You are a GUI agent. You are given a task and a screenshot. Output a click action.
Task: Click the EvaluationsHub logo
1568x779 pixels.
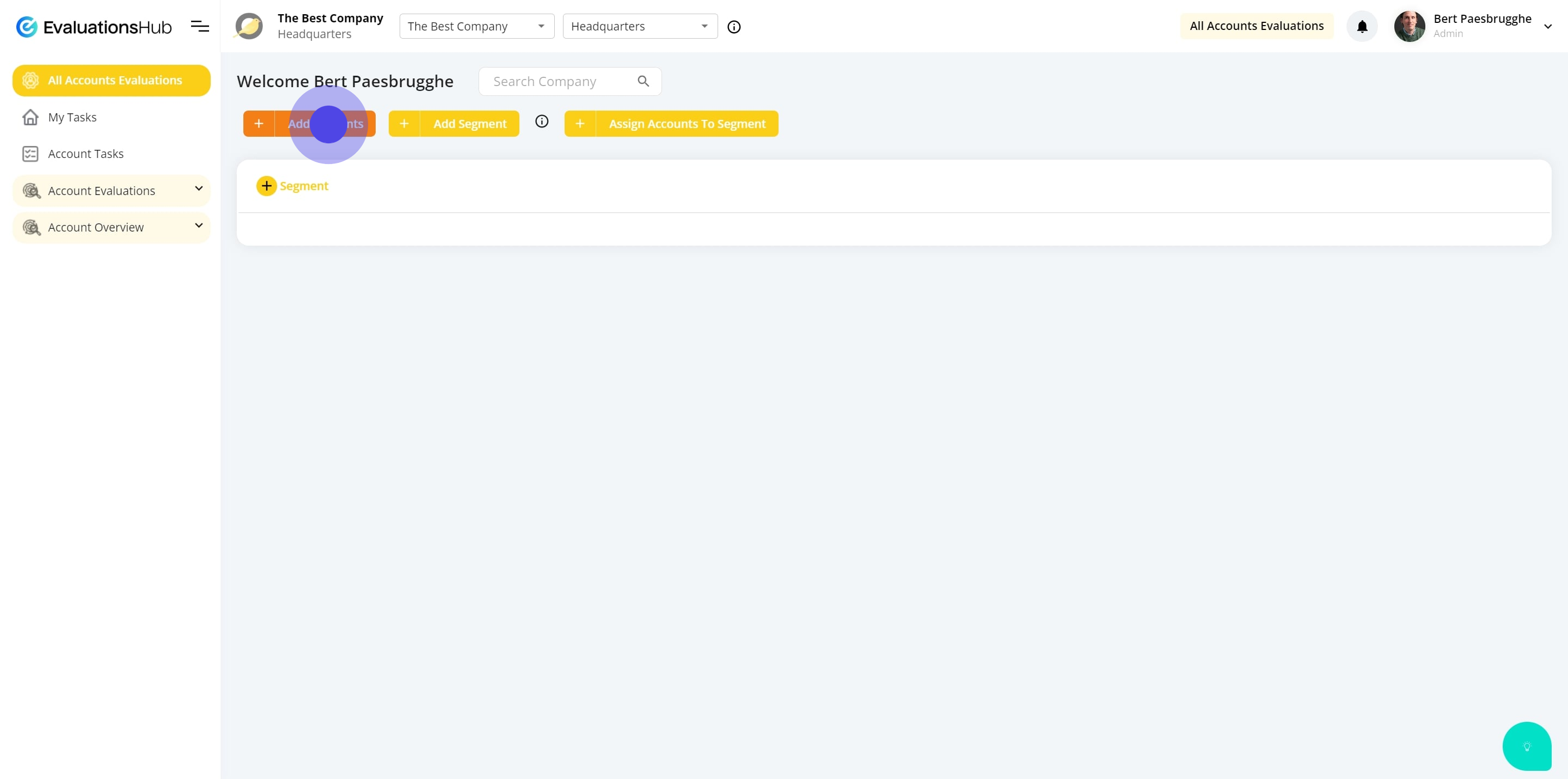coord(94,27)
